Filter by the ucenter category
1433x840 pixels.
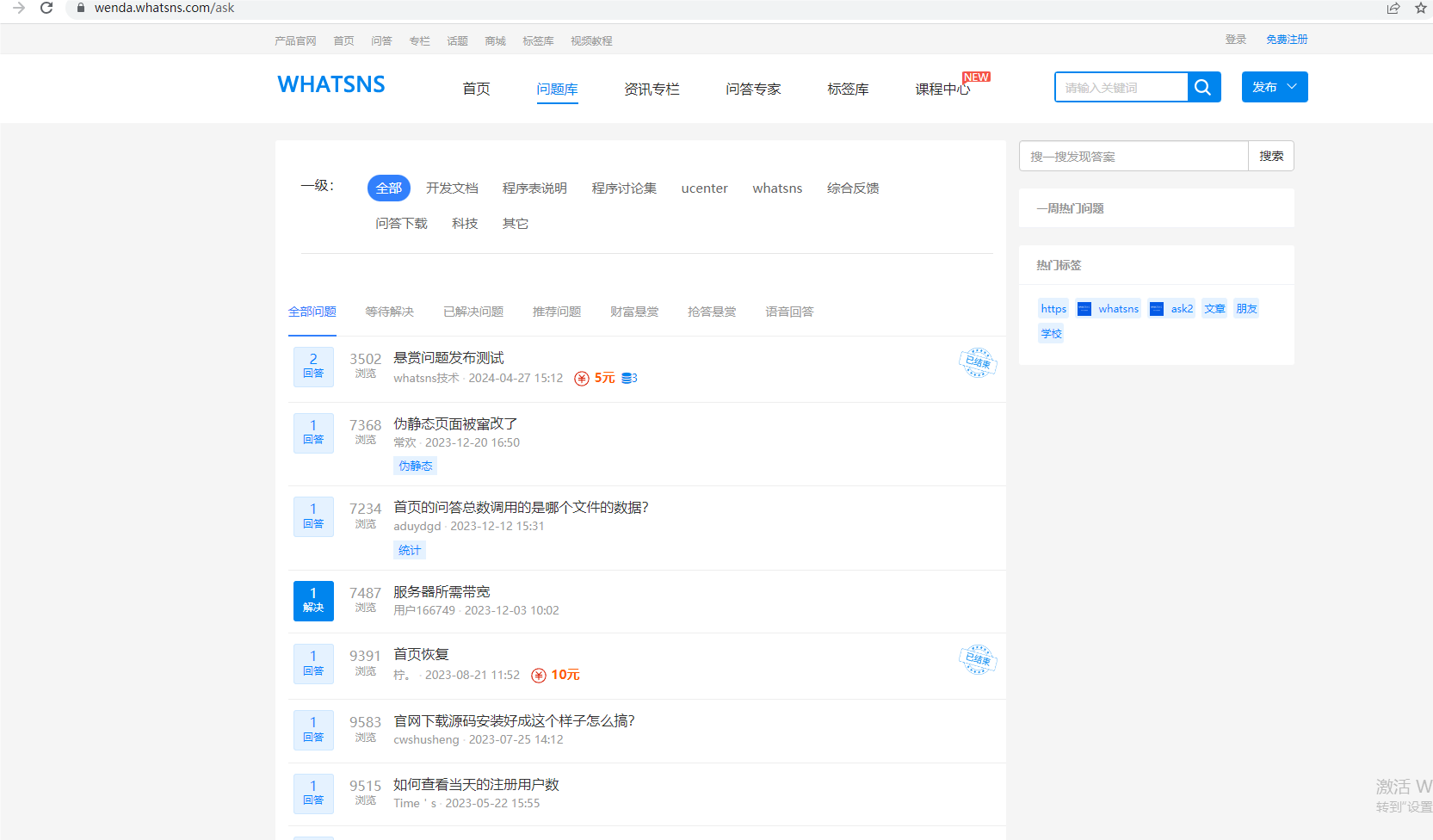(705, 188)
